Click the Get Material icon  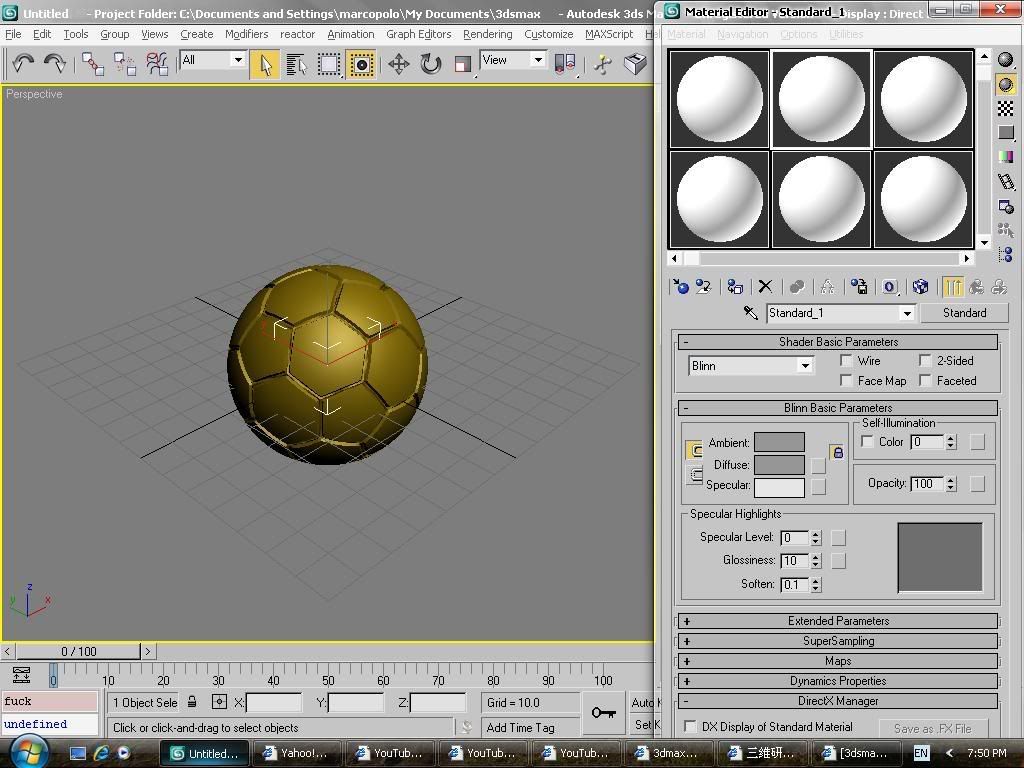click(681, 287)
